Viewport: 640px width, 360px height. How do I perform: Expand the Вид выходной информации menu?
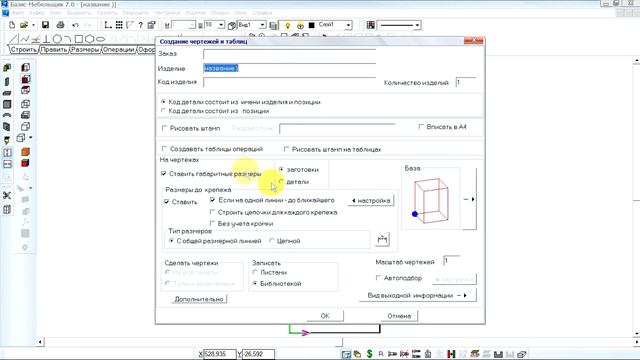click(x=418, y=295)
